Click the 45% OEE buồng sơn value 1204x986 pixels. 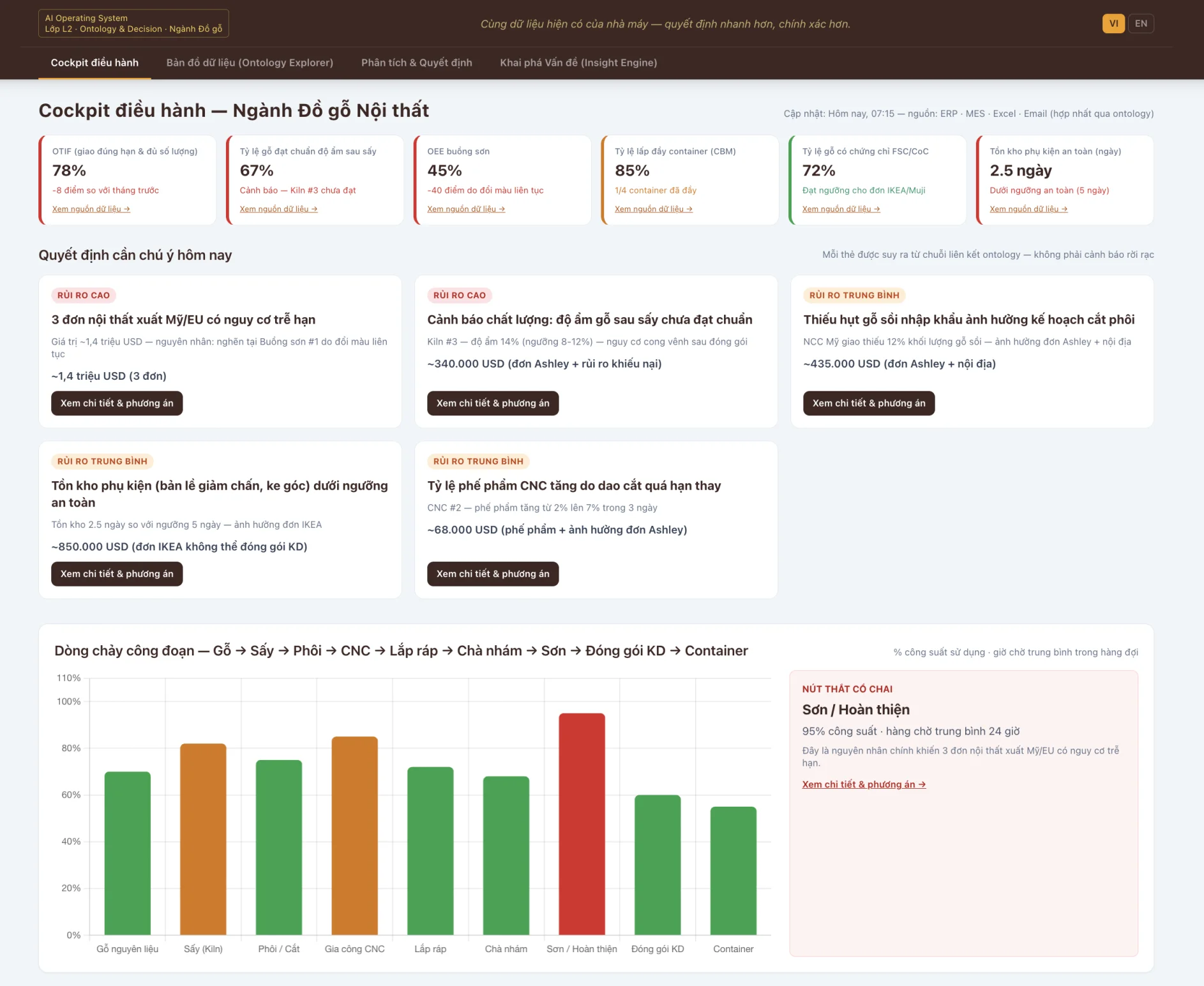click(x=444, y=170)
